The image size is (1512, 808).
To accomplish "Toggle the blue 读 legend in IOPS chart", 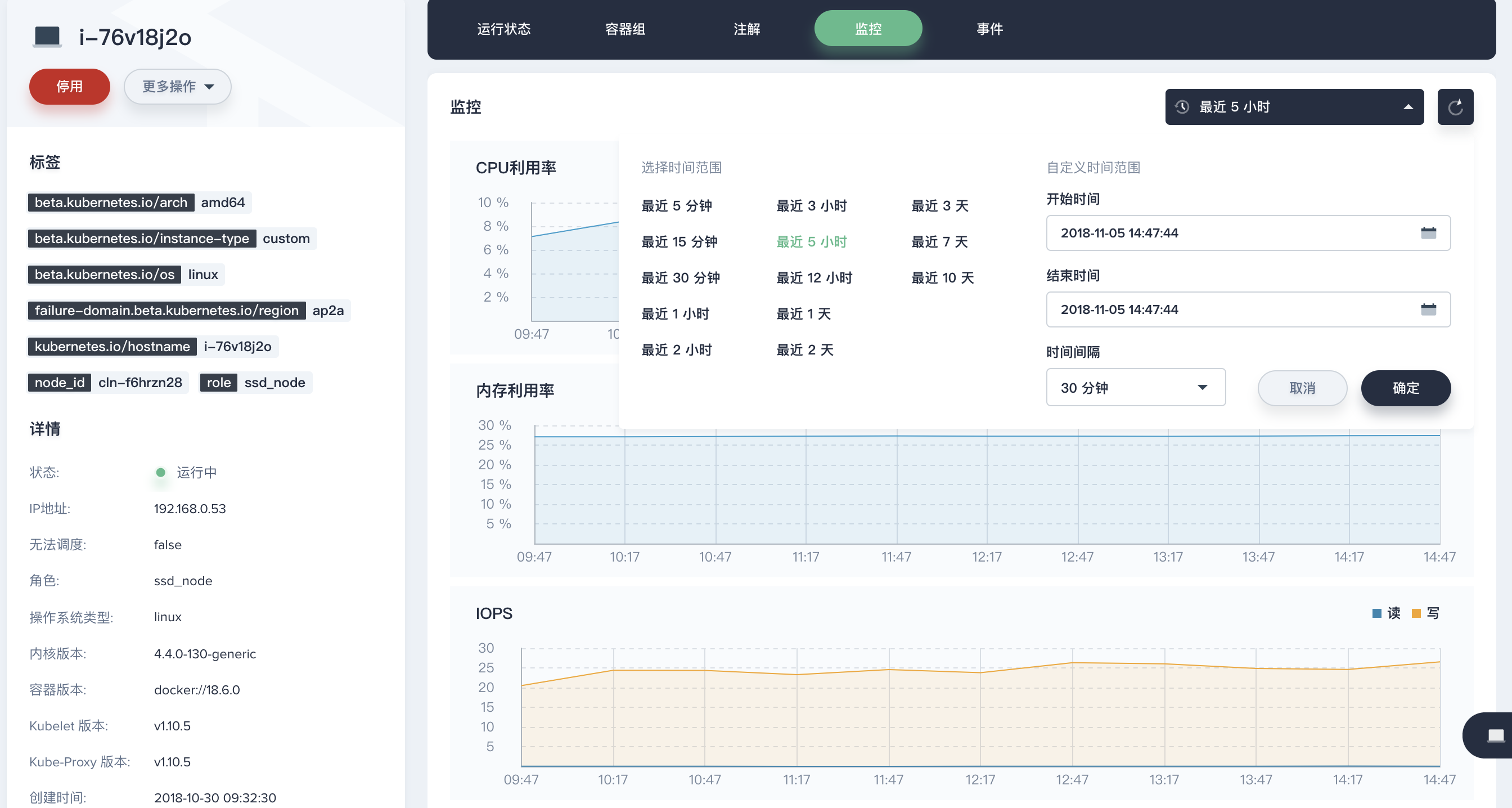I will tap(1387, 613).
